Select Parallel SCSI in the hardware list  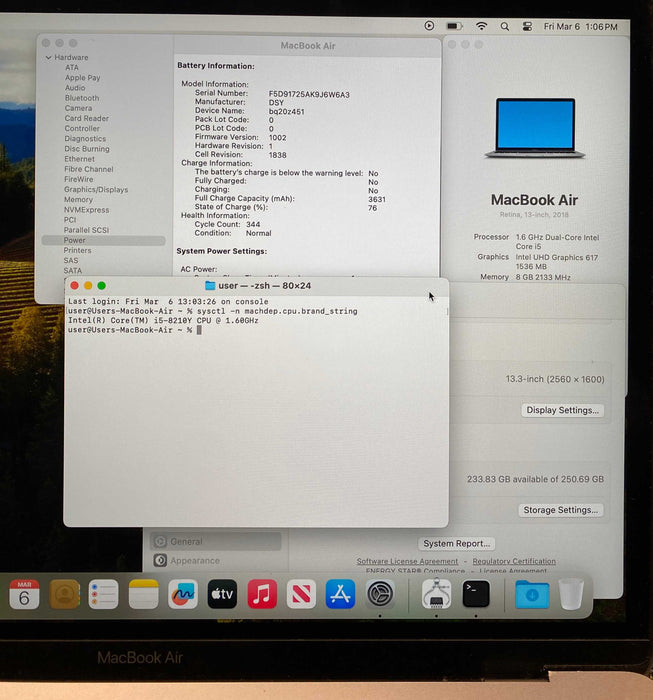click(86, 230)
